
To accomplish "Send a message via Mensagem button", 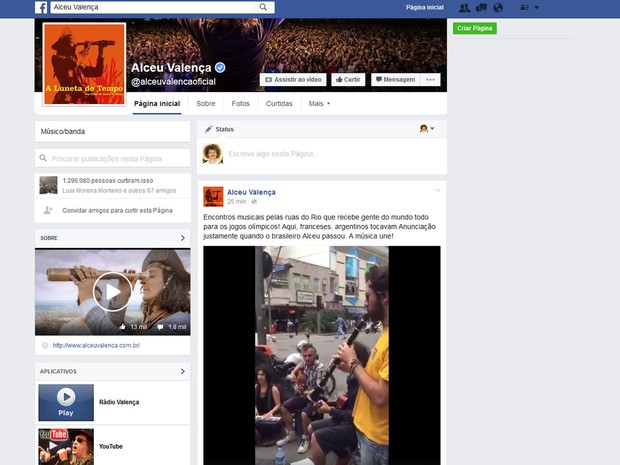I will tap(396, 79).
